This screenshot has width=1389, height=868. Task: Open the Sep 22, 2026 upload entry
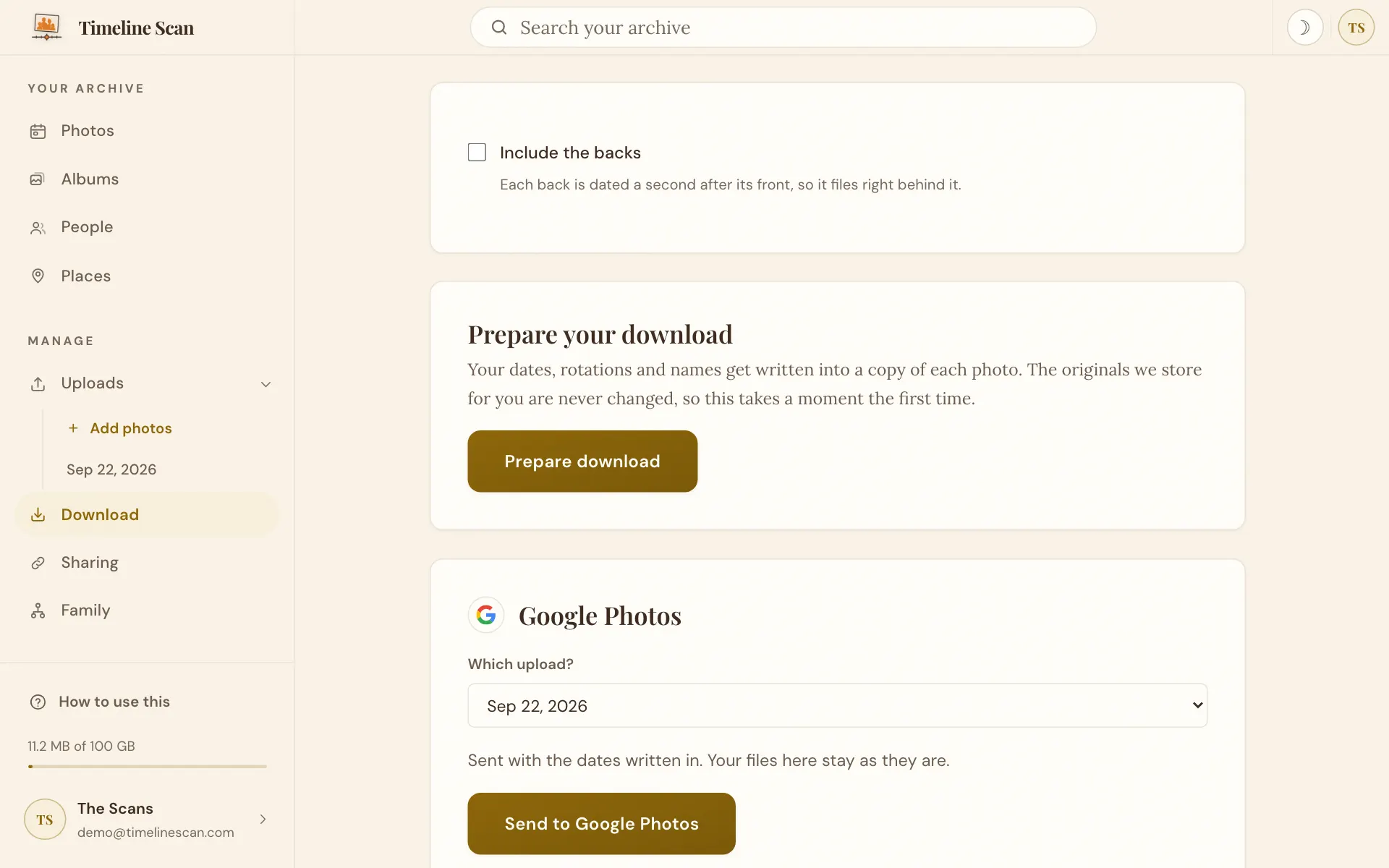111,469
